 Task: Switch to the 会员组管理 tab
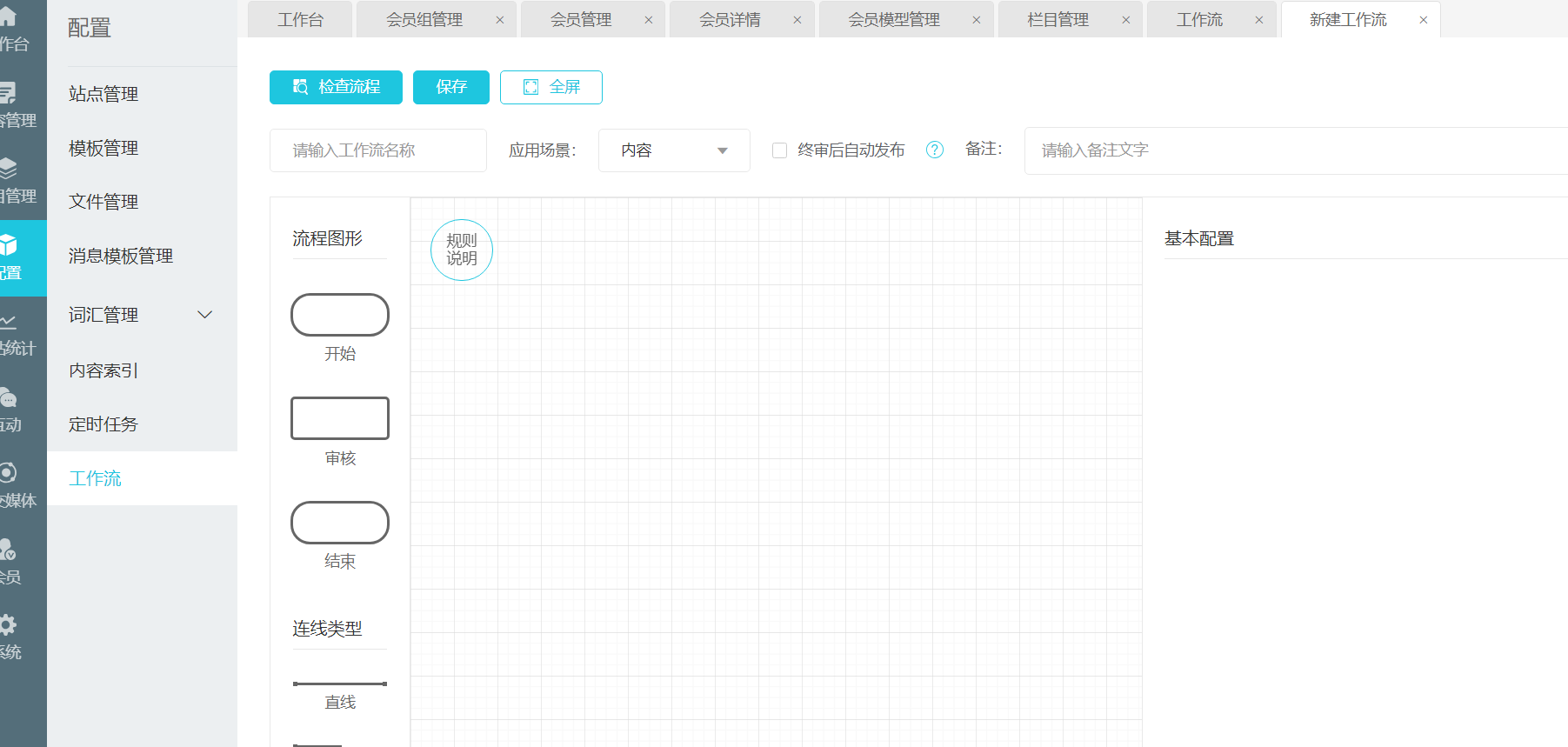pos(424,20)
